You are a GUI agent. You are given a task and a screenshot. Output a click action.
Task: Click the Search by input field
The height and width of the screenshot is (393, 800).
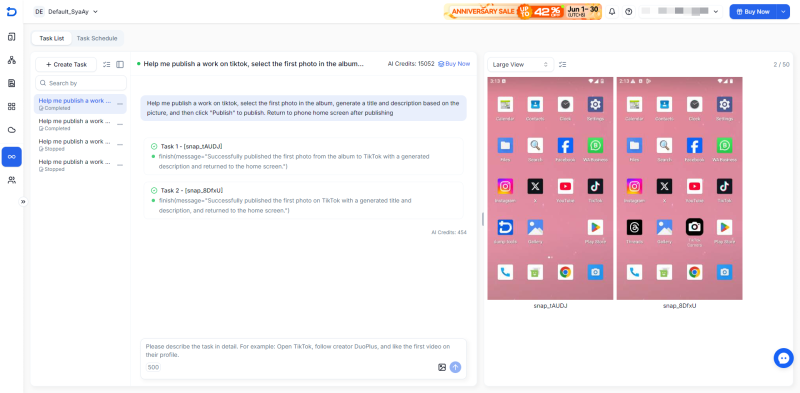(x=81, y=83)
